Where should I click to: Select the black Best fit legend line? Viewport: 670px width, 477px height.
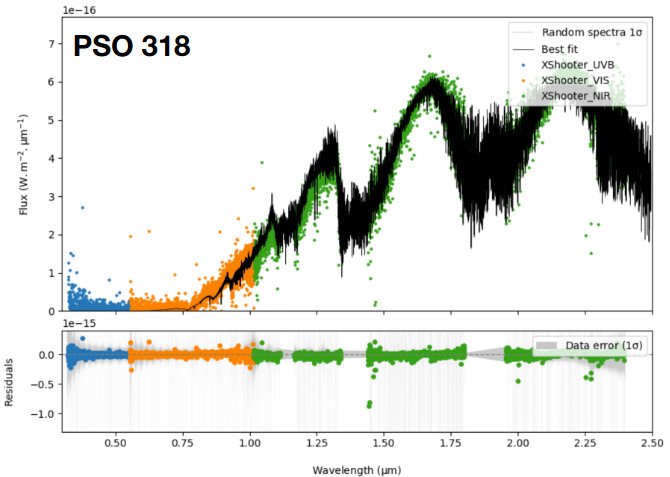tap(522, 48)
